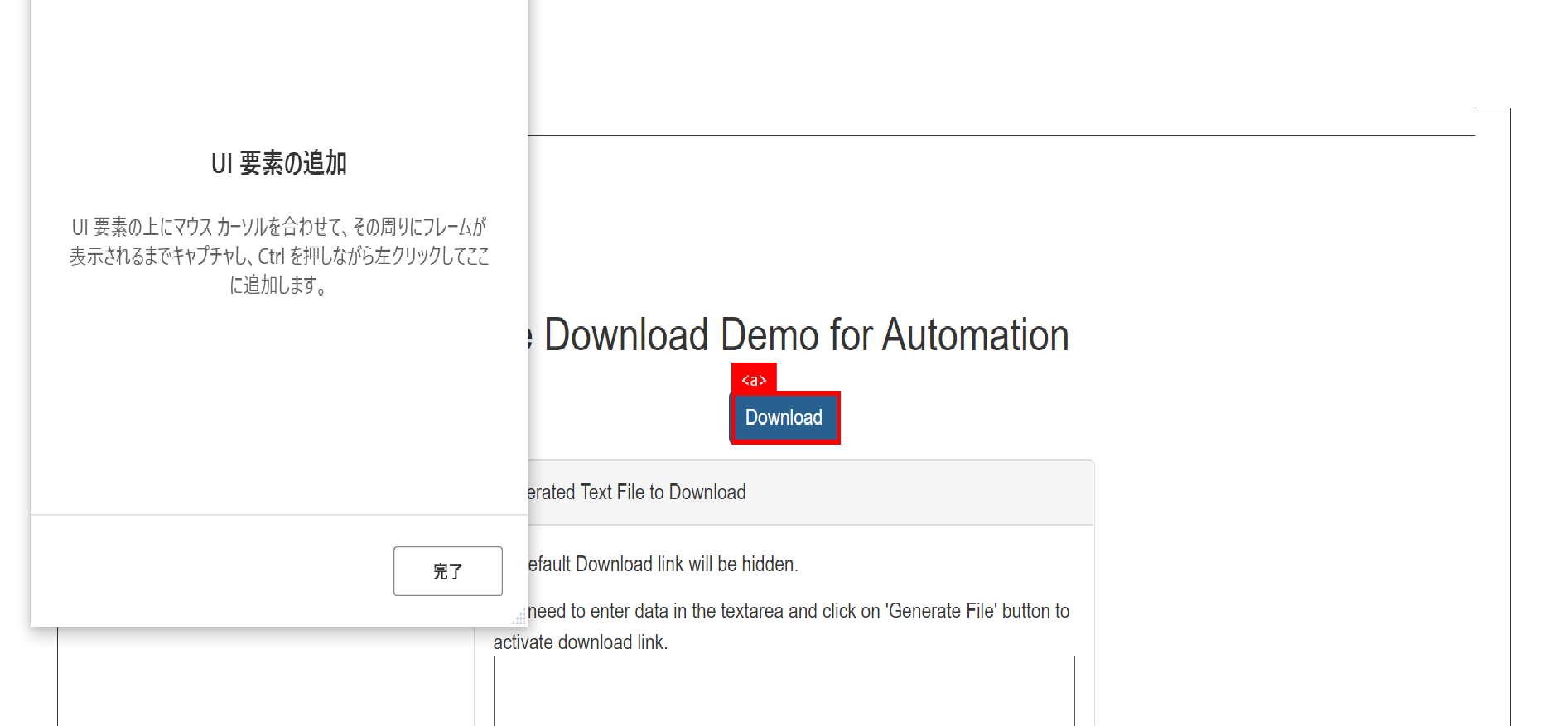Click the word 'Automation' in the heading
Screen dimensions: 1568x726
tap(975, 336)
